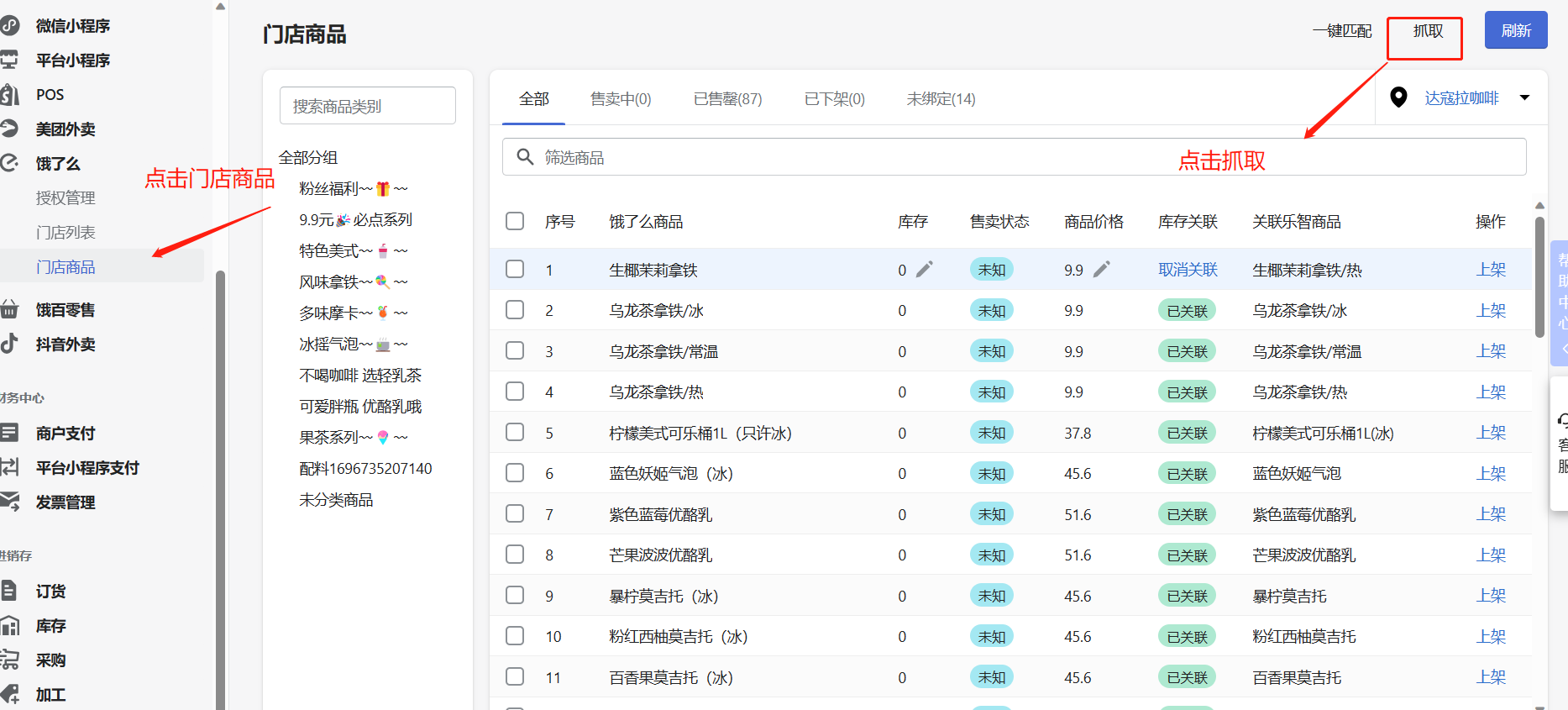Click the 已关联 badge for 暴柠莫吉托
Image resolution: width=1568 pixels, height=710 pixels.
point(1187,596)
